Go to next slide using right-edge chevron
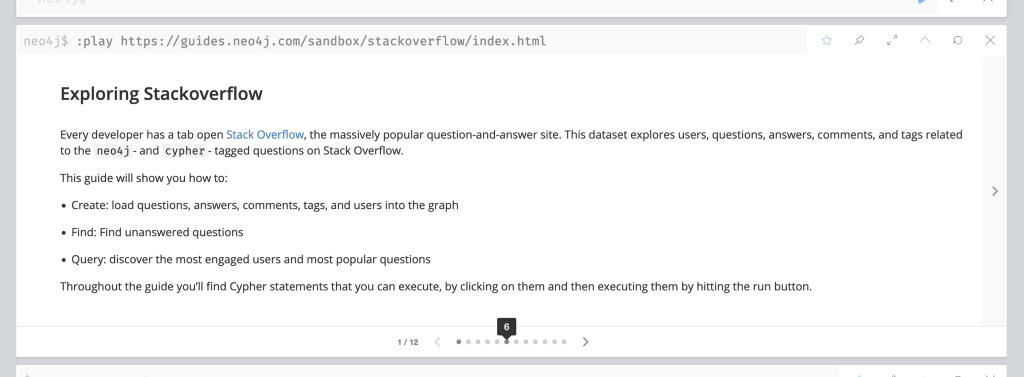The height and width of the screenshot is (377, 1024). click(x=994, y=191)
